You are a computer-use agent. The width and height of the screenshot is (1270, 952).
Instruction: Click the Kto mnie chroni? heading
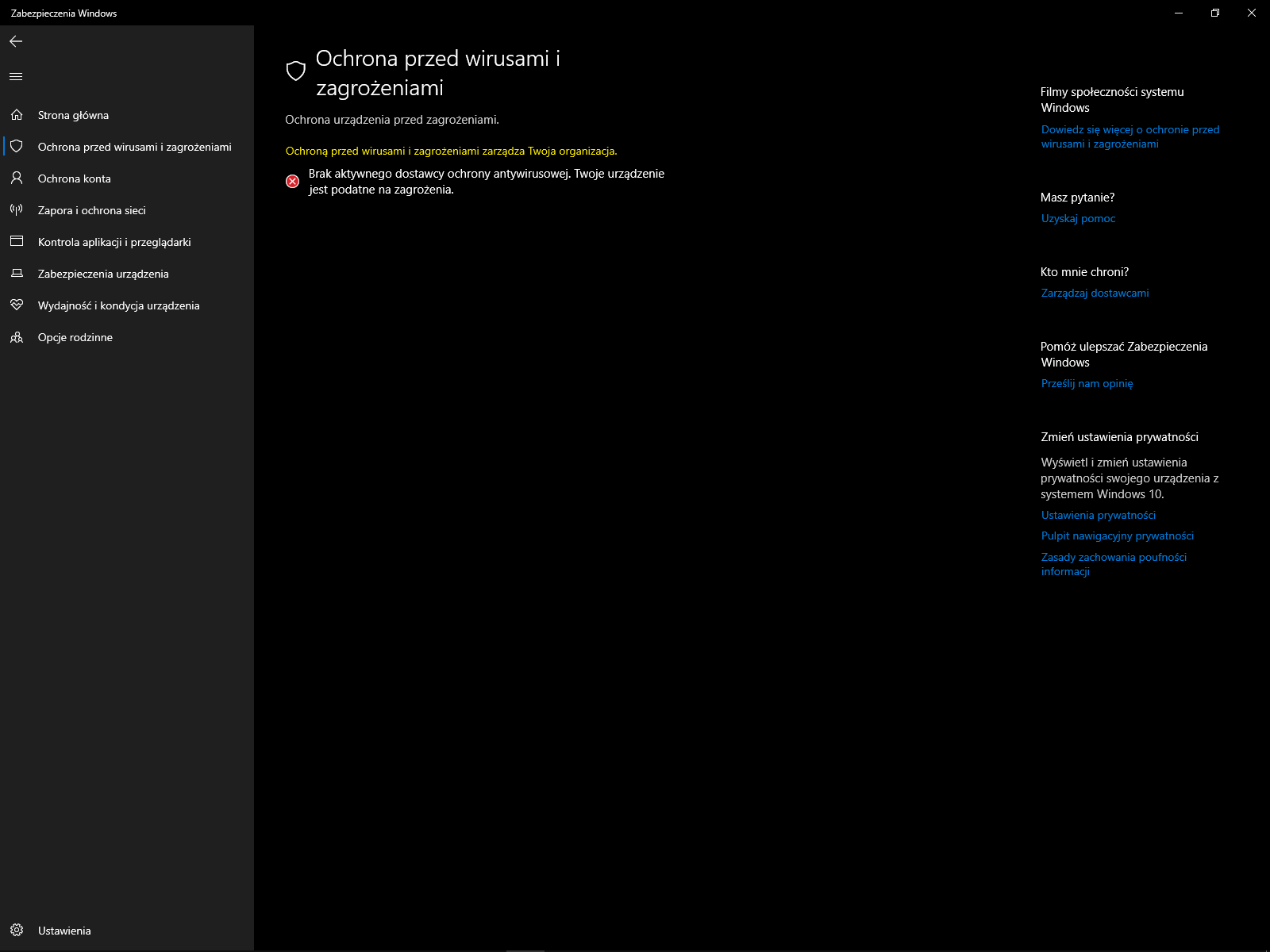[x=1085, y=272]
